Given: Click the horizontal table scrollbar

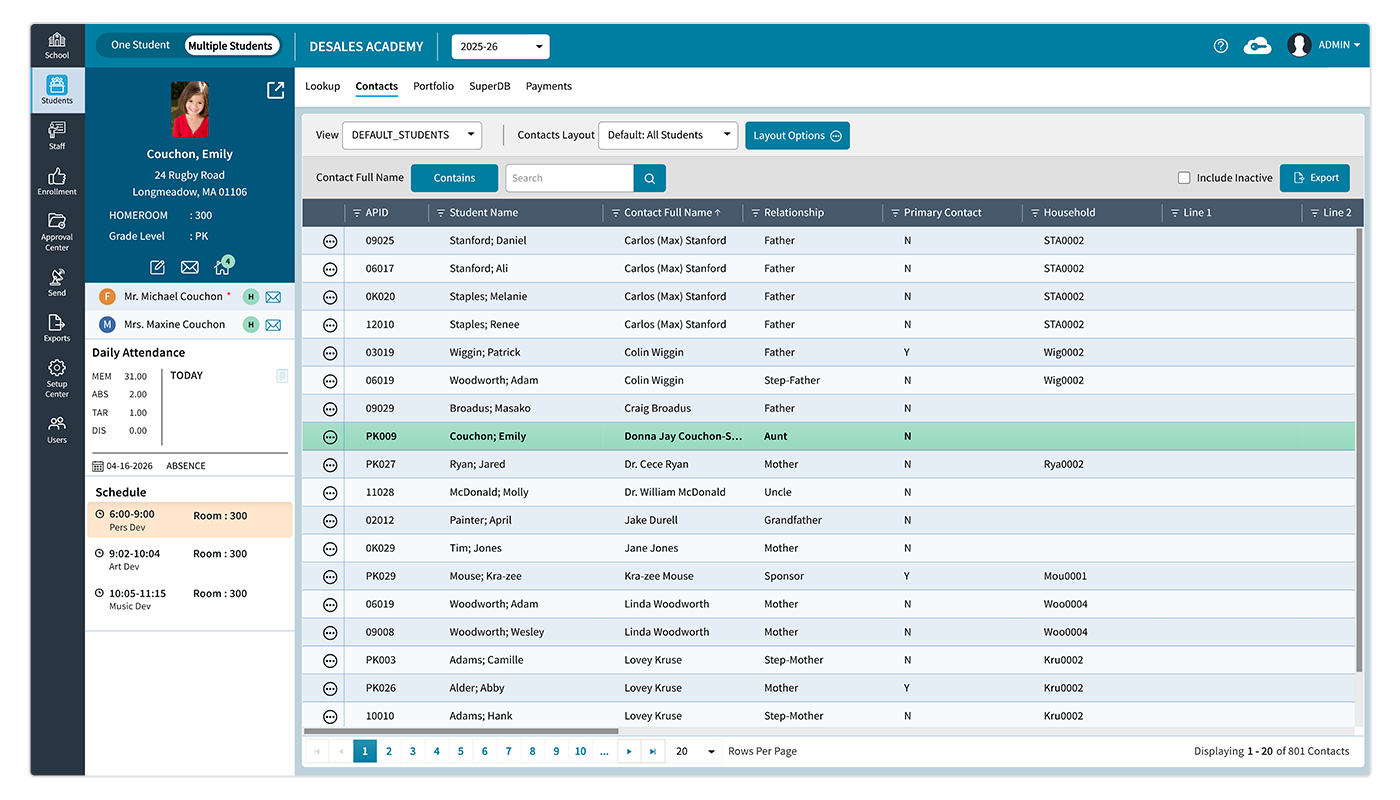Looking at the screenshot, I should (461, 732).
